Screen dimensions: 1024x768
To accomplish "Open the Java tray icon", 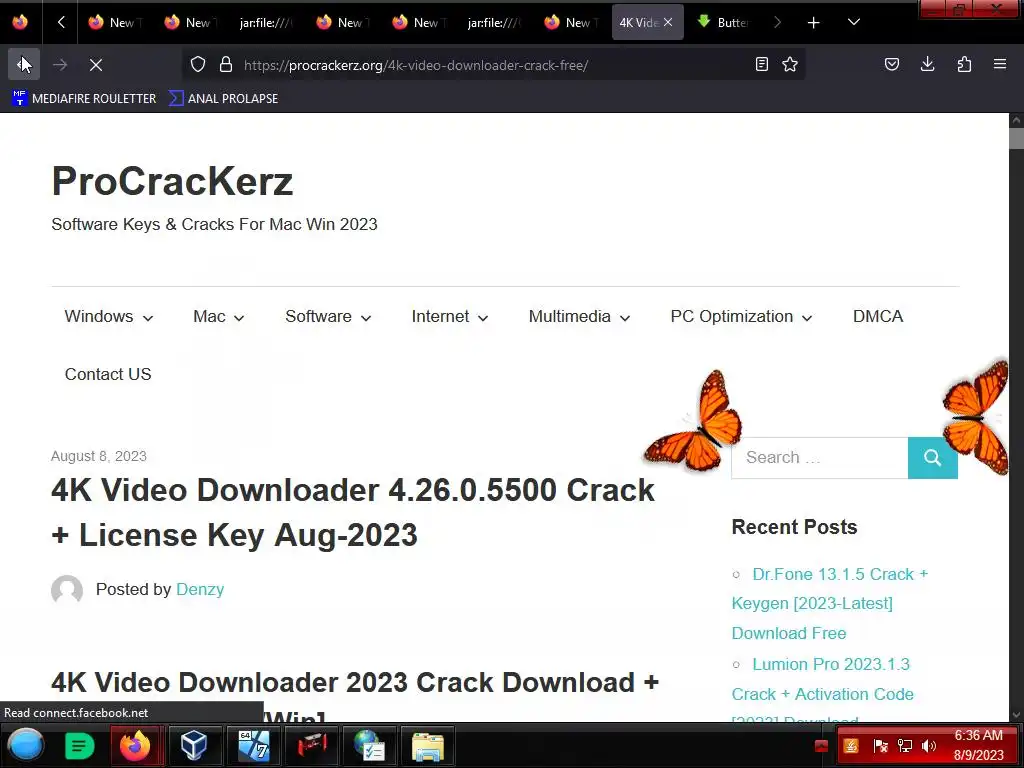I will click(851, 746).
